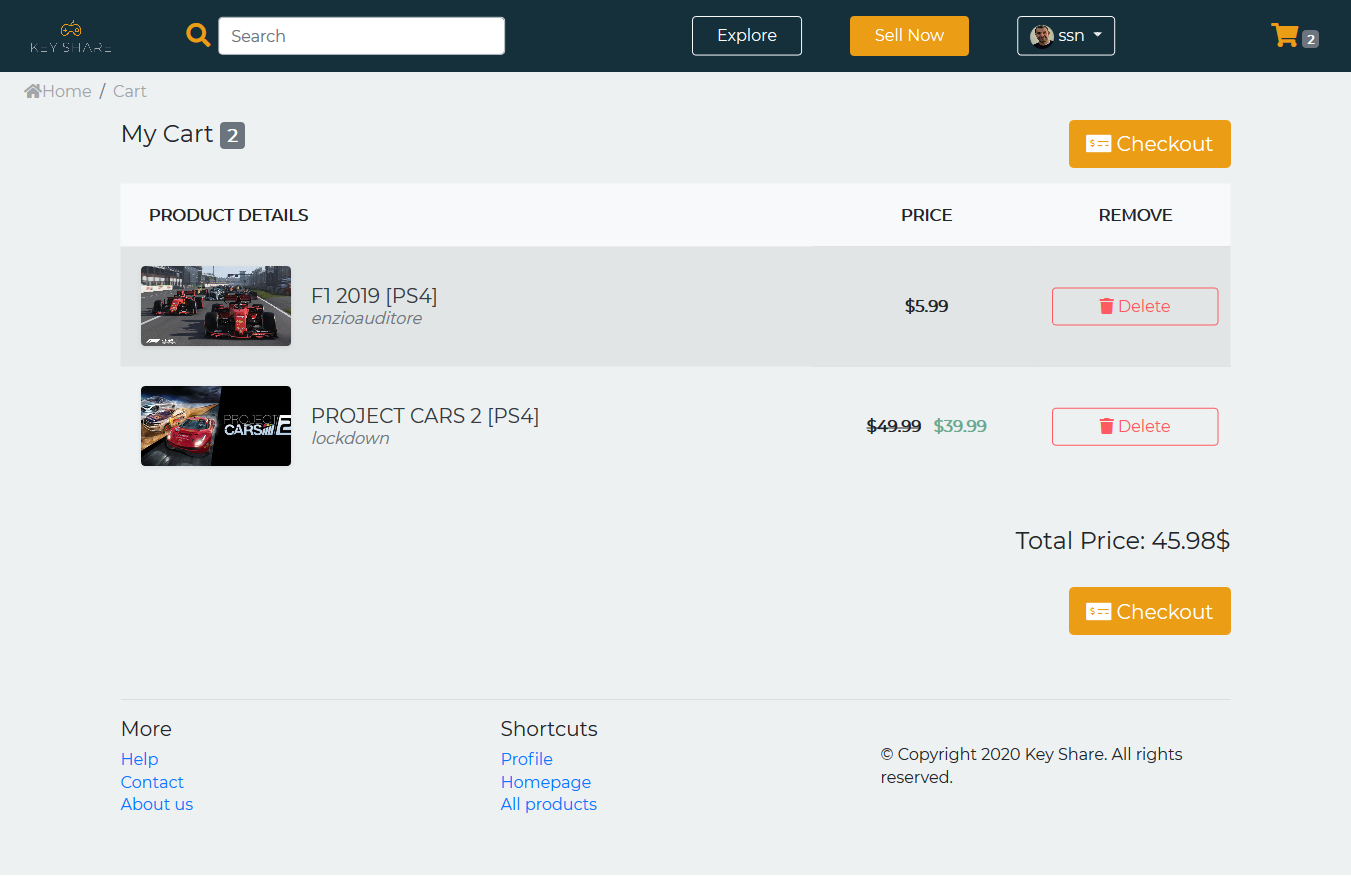
Task: Click the $5.99 price
Action: [x=927, y=306]
